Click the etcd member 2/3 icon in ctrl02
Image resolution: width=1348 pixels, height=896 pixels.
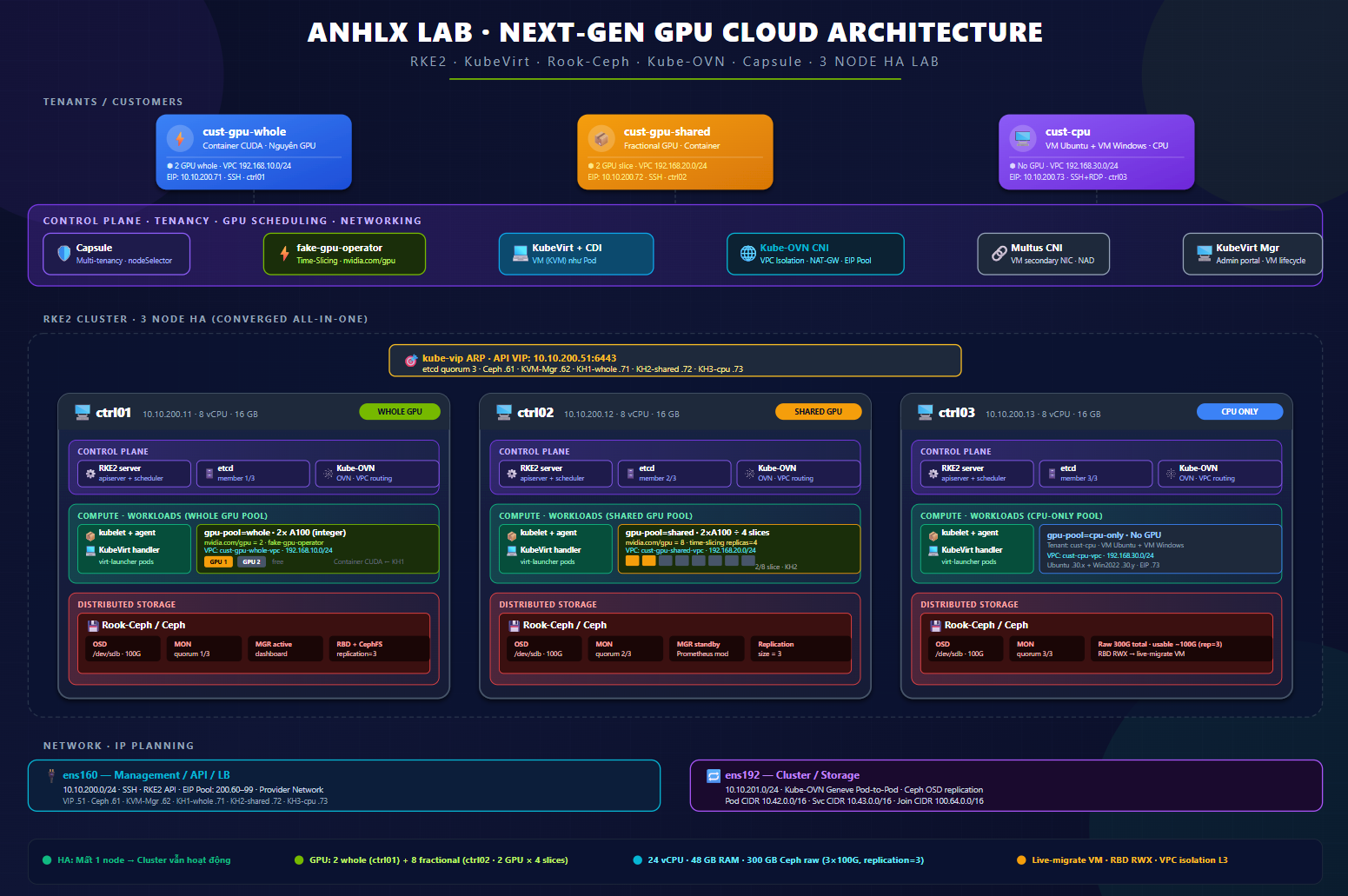[x=630, y=474]
